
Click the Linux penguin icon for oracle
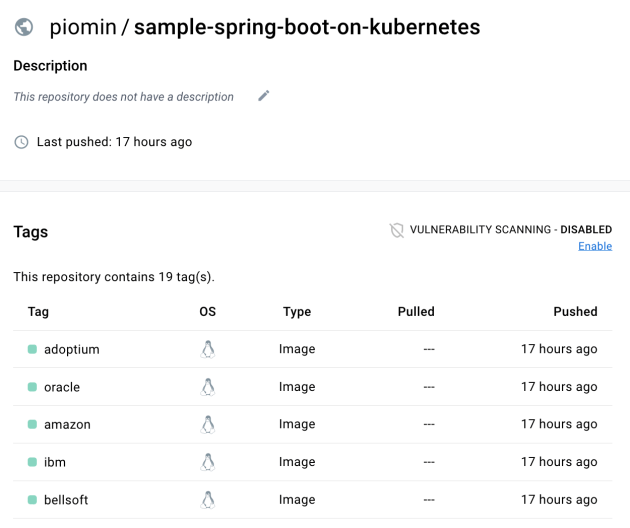click(x=208, y=387)
